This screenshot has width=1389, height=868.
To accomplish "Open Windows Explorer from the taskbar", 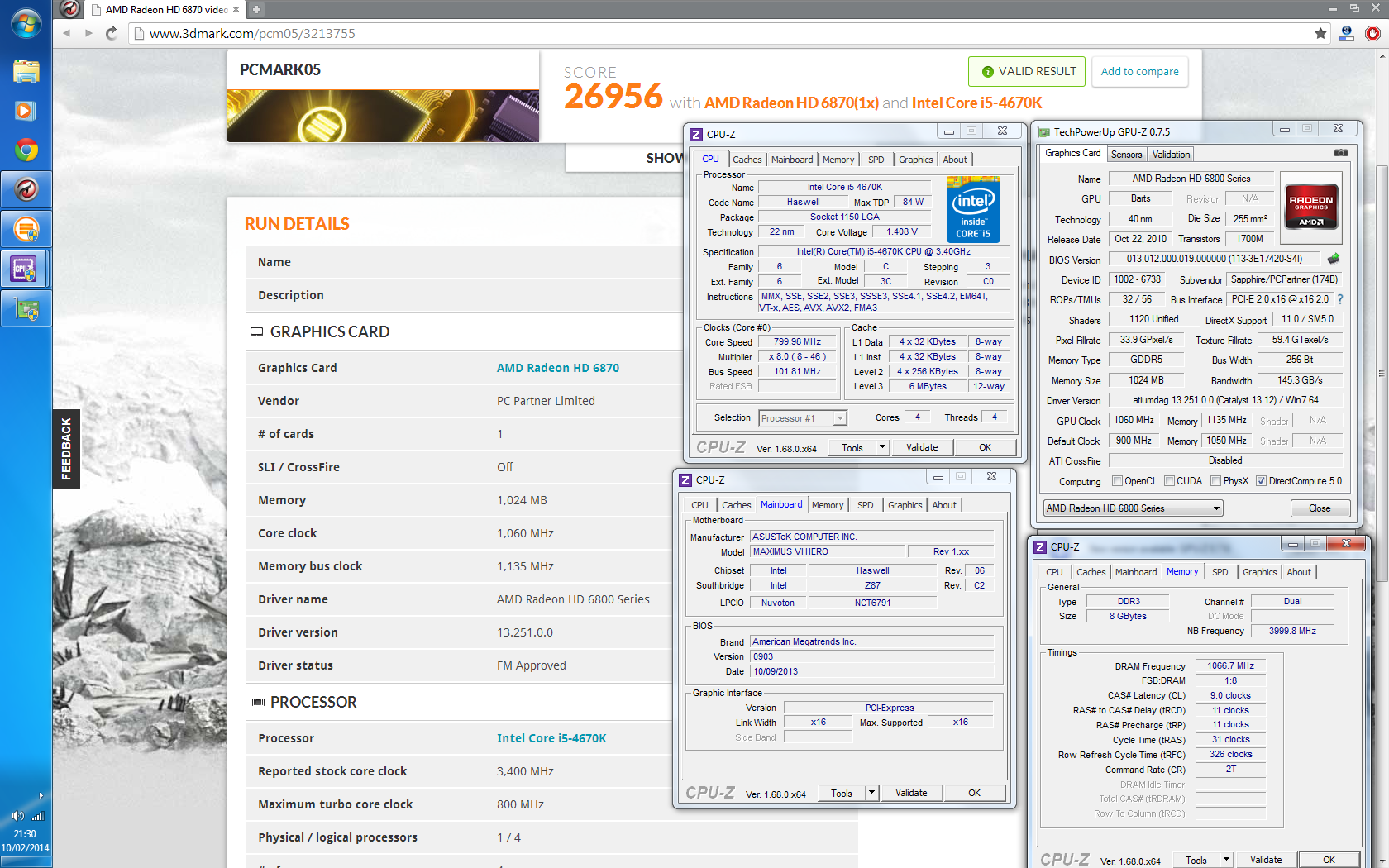I will 26,71.
